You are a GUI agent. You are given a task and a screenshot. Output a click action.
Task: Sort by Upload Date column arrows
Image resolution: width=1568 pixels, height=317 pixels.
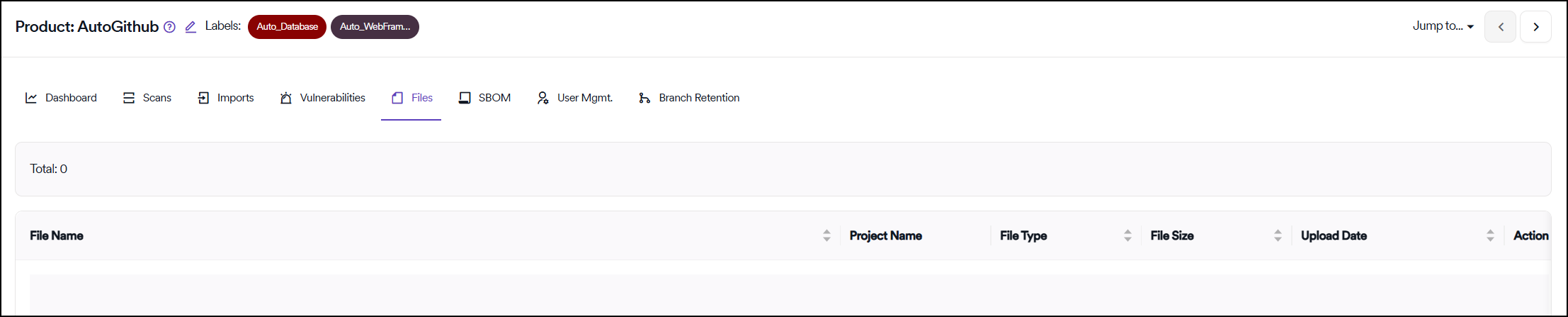click(x=1490, y=235)
